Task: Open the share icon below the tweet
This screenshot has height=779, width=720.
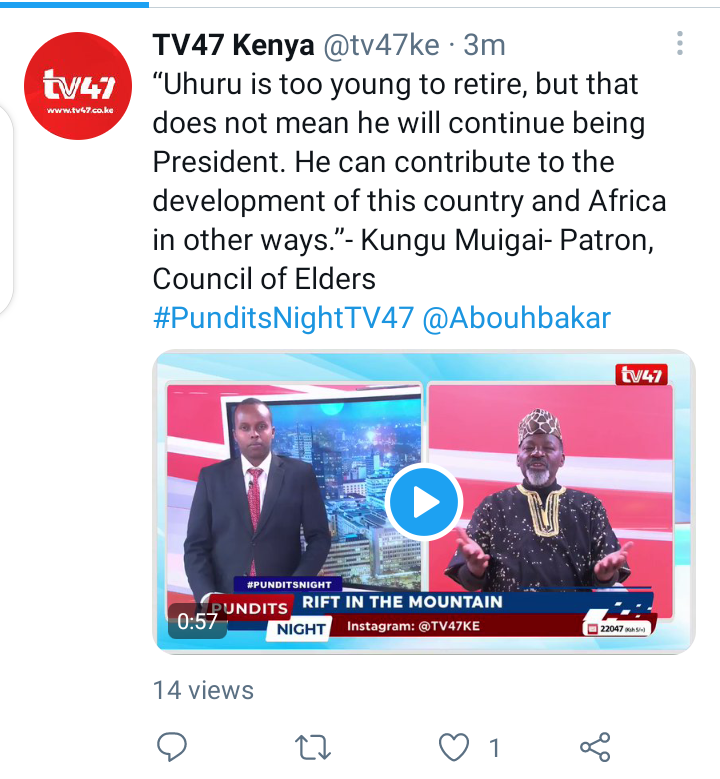Action: point(595,747)
